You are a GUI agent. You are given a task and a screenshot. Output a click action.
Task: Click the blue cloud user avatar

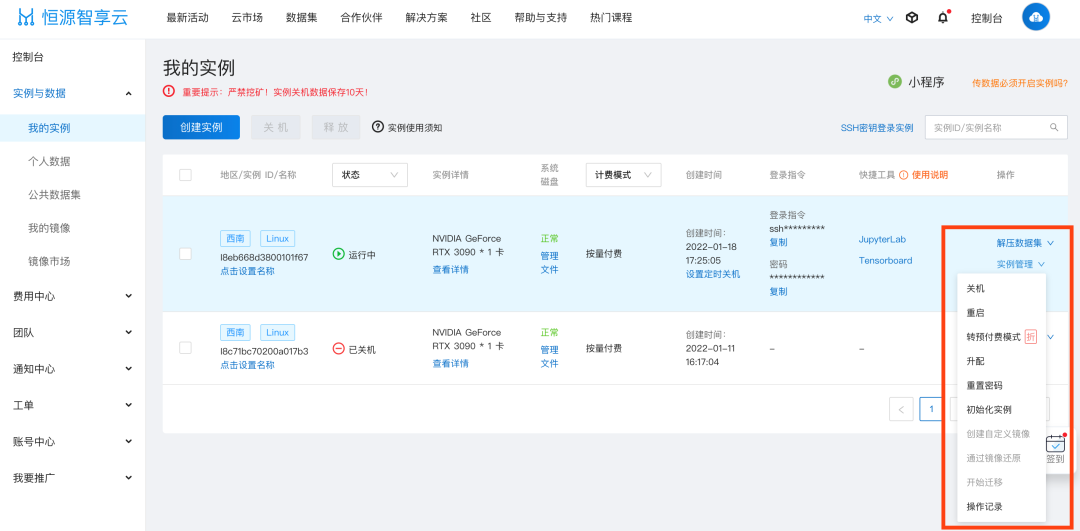(1036, 17)
